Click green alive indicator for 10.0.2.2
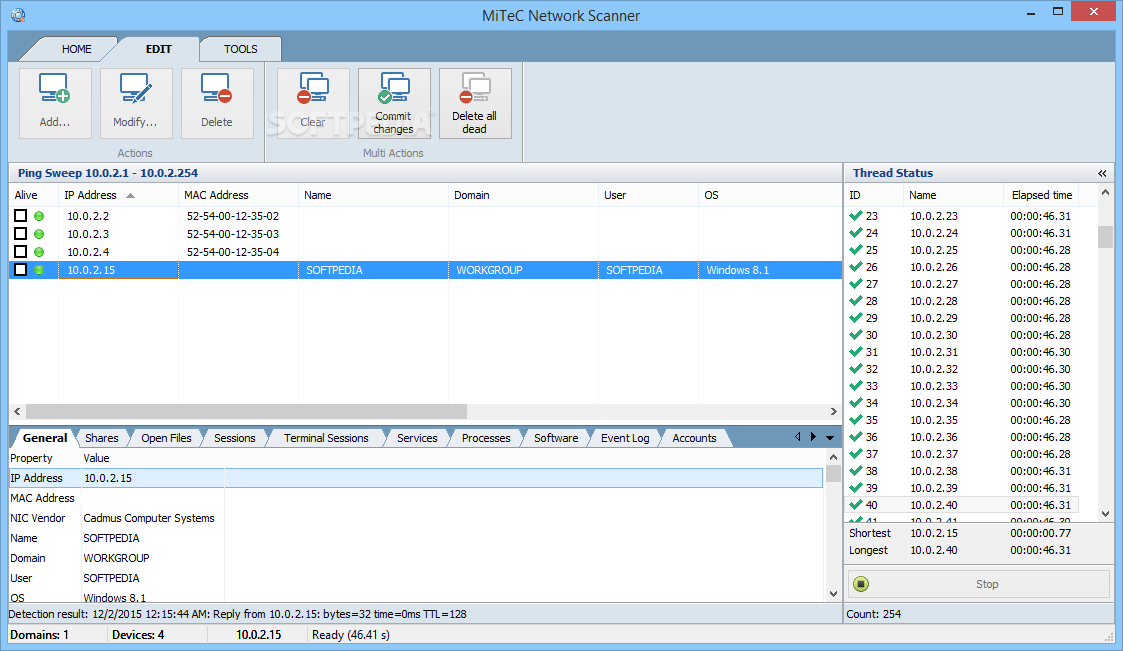Image resolution: width=1123 pixels, height=651 pixels. click(39, 216)
